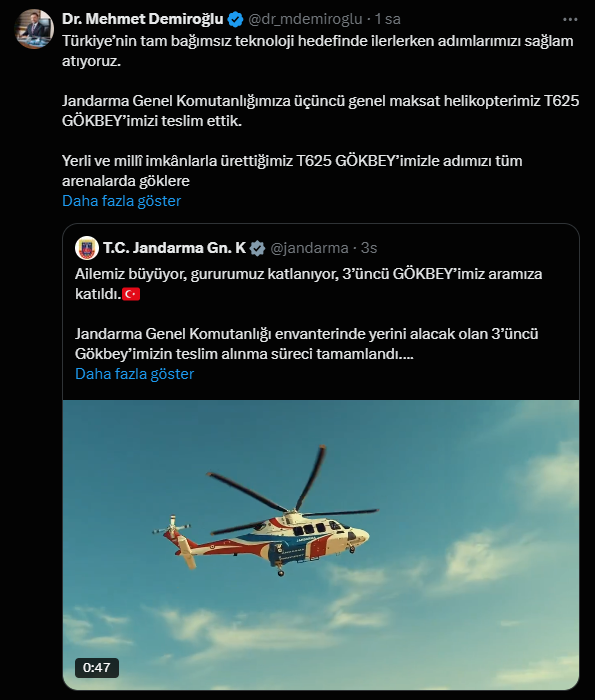The image size is (595, 700).
Task: Click main tweet text about T625 GÖKBEY delivery
Action: [x=320, y=111]
